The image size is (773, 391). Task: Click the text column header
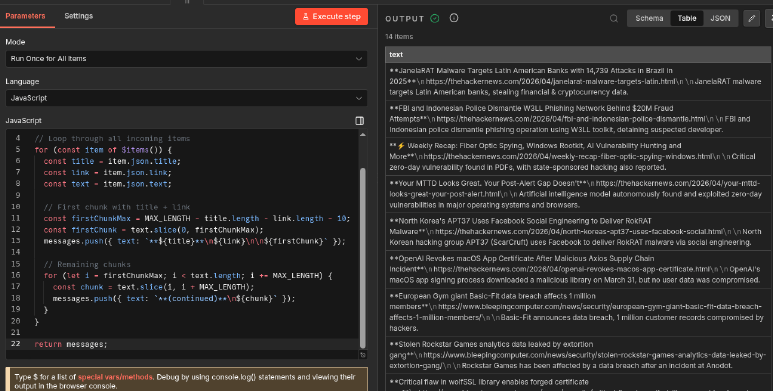(578, 54)
